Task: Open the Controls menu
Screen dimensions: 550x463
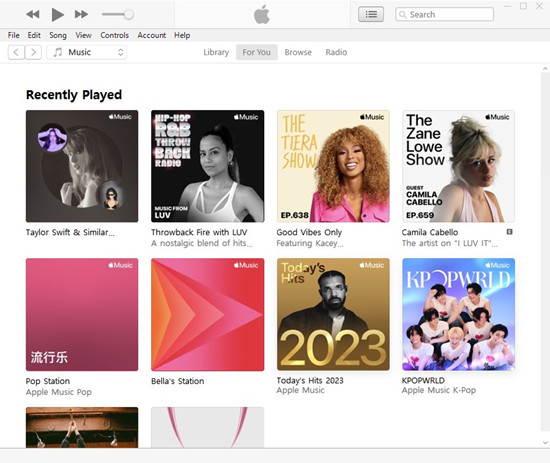Action: (x=115, y=35)
